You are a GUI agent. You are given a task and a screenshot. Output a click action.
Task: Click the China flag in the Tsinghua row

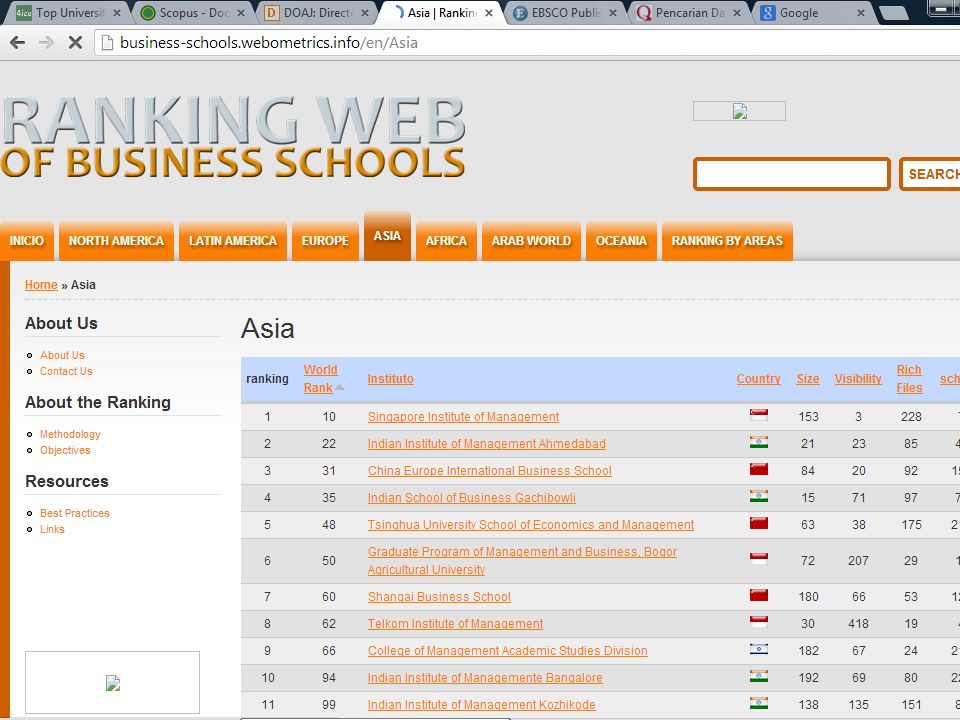coord(759,523)
